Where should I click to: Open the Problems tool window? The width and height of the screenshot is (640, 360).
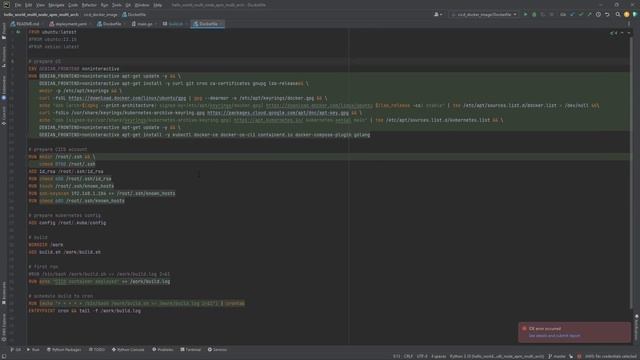162,350
